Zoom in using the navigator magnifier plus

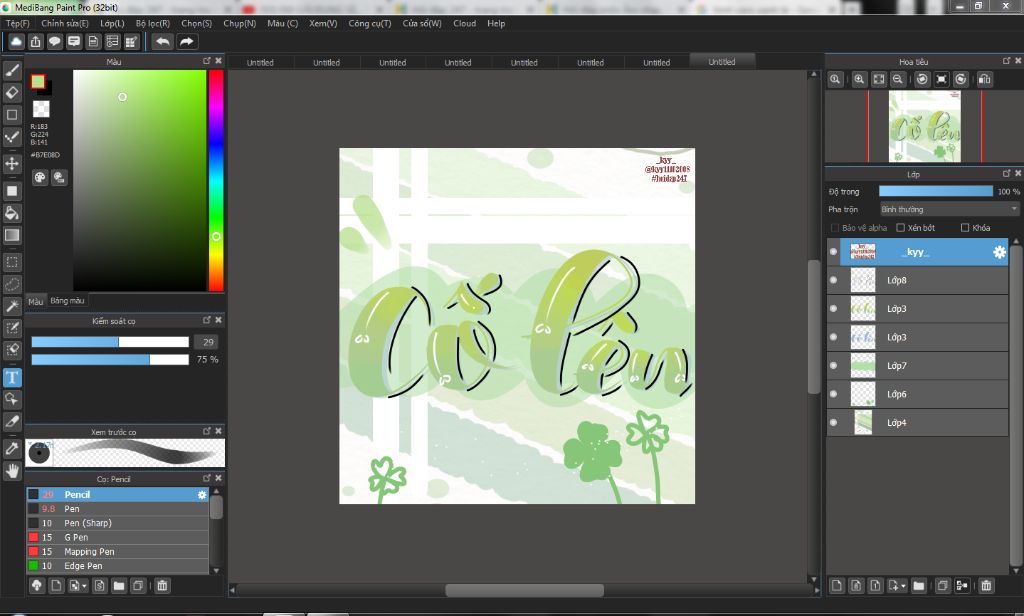pos(859,79)
